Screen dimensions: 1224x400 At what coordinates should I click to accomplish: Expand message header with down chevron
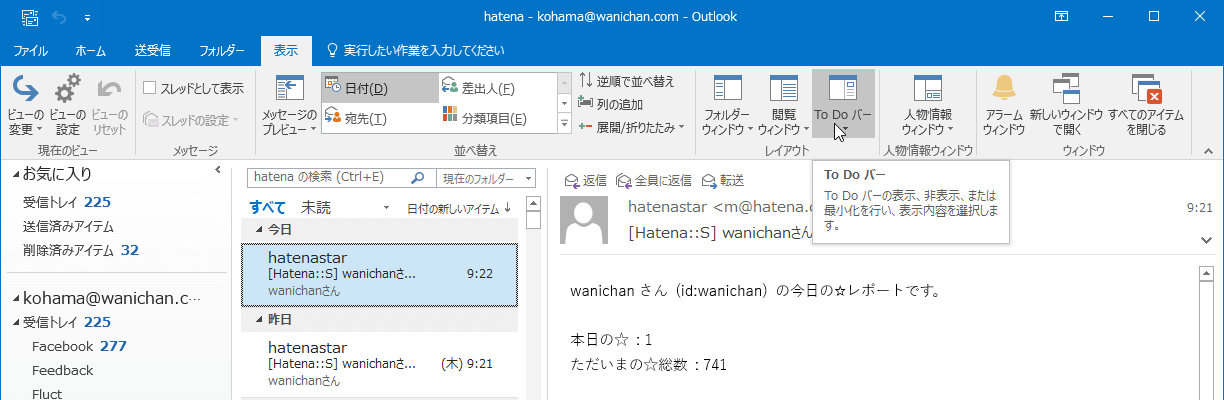[x=1206, y=240]
